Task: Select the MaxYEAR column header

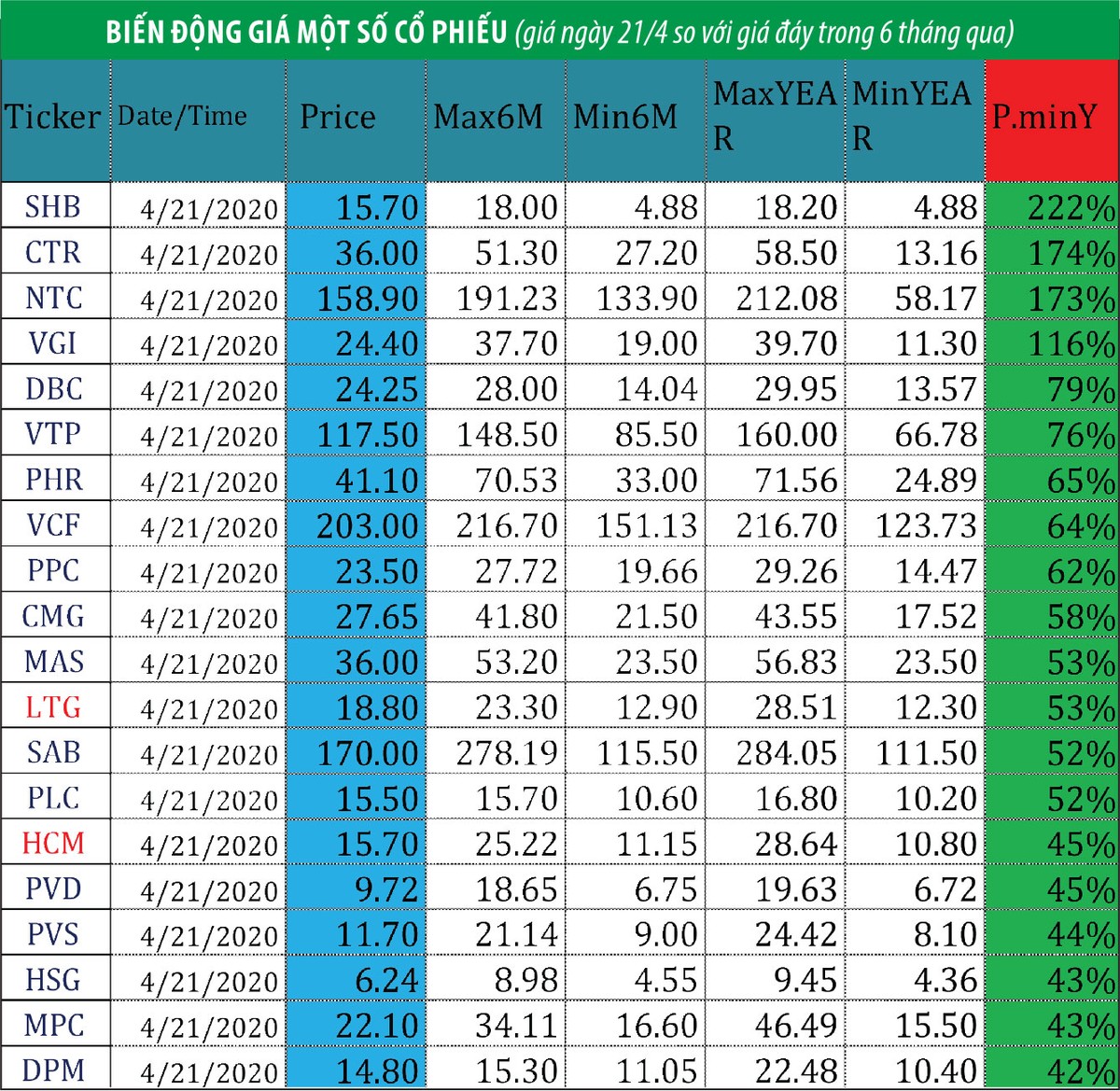Action: [774, 116]
